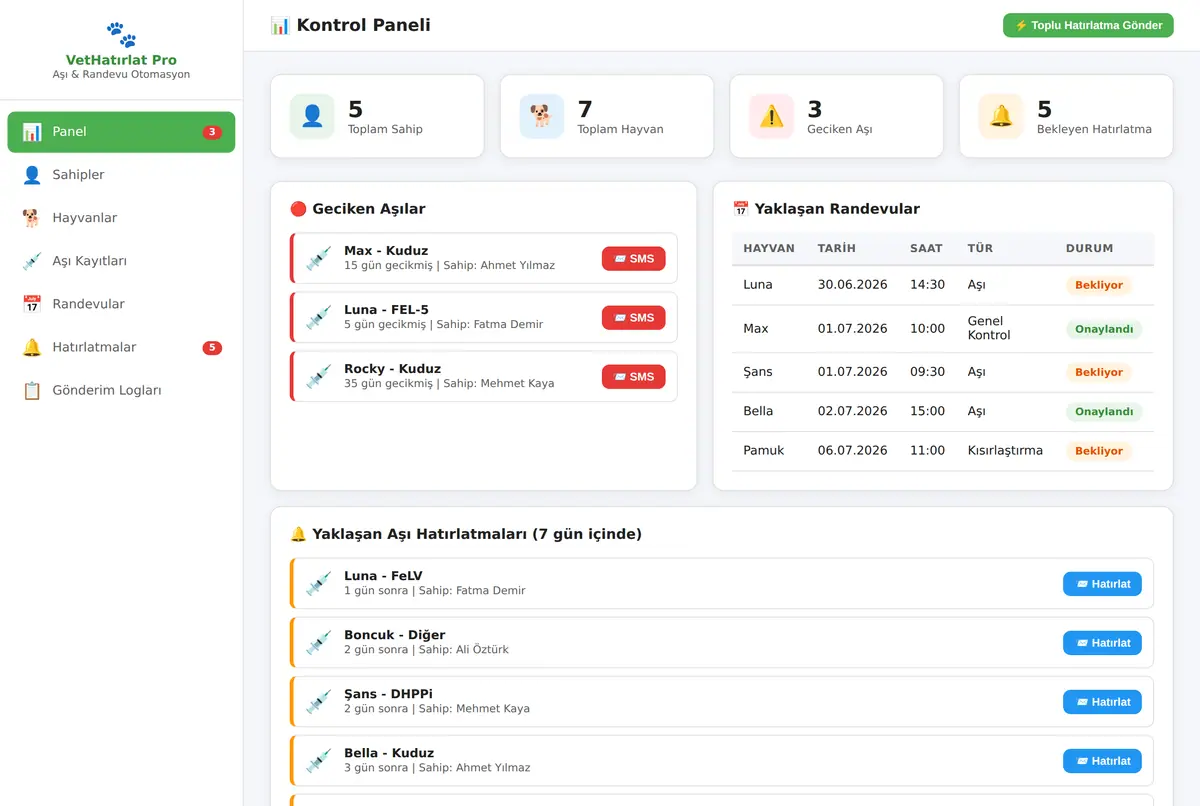The image size is (1200, 806).
Task: Click the syringe icon beside Max - Kuduz
Action: tap(319, 258)
